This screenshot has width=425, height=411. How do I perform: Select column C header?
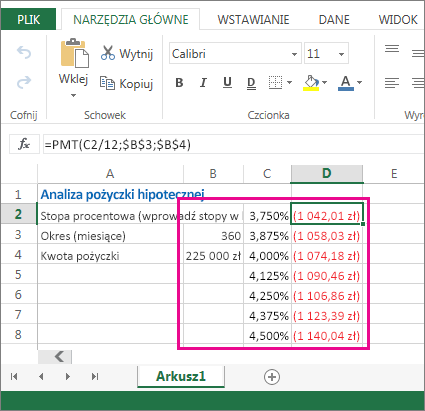pos(267,174)
